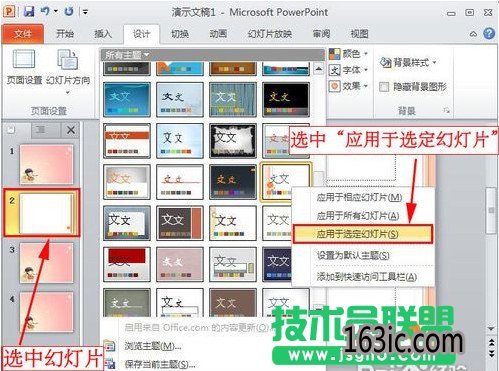The width and height of the screenshot is (499, 371).
Task: Pick the black theme with gold 文文 text
Action: coord(286,100)
